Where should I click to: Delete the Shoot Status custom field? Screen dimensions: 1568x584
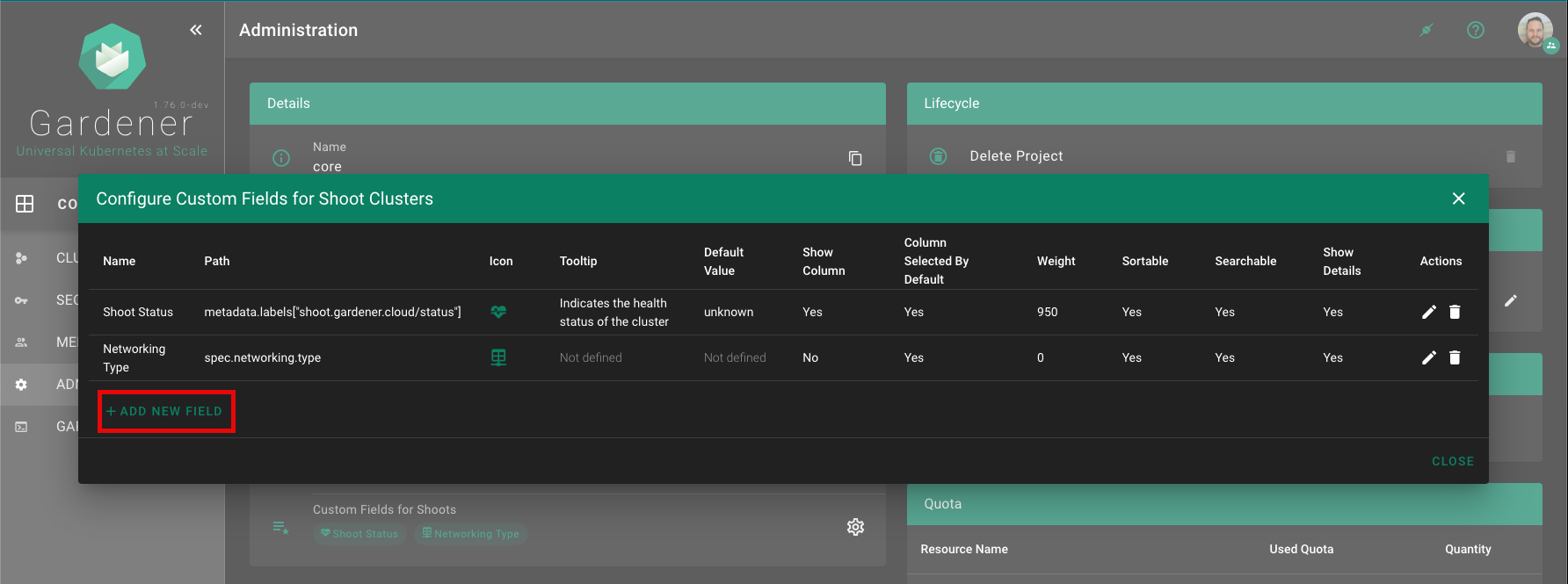coord(1455,312)
